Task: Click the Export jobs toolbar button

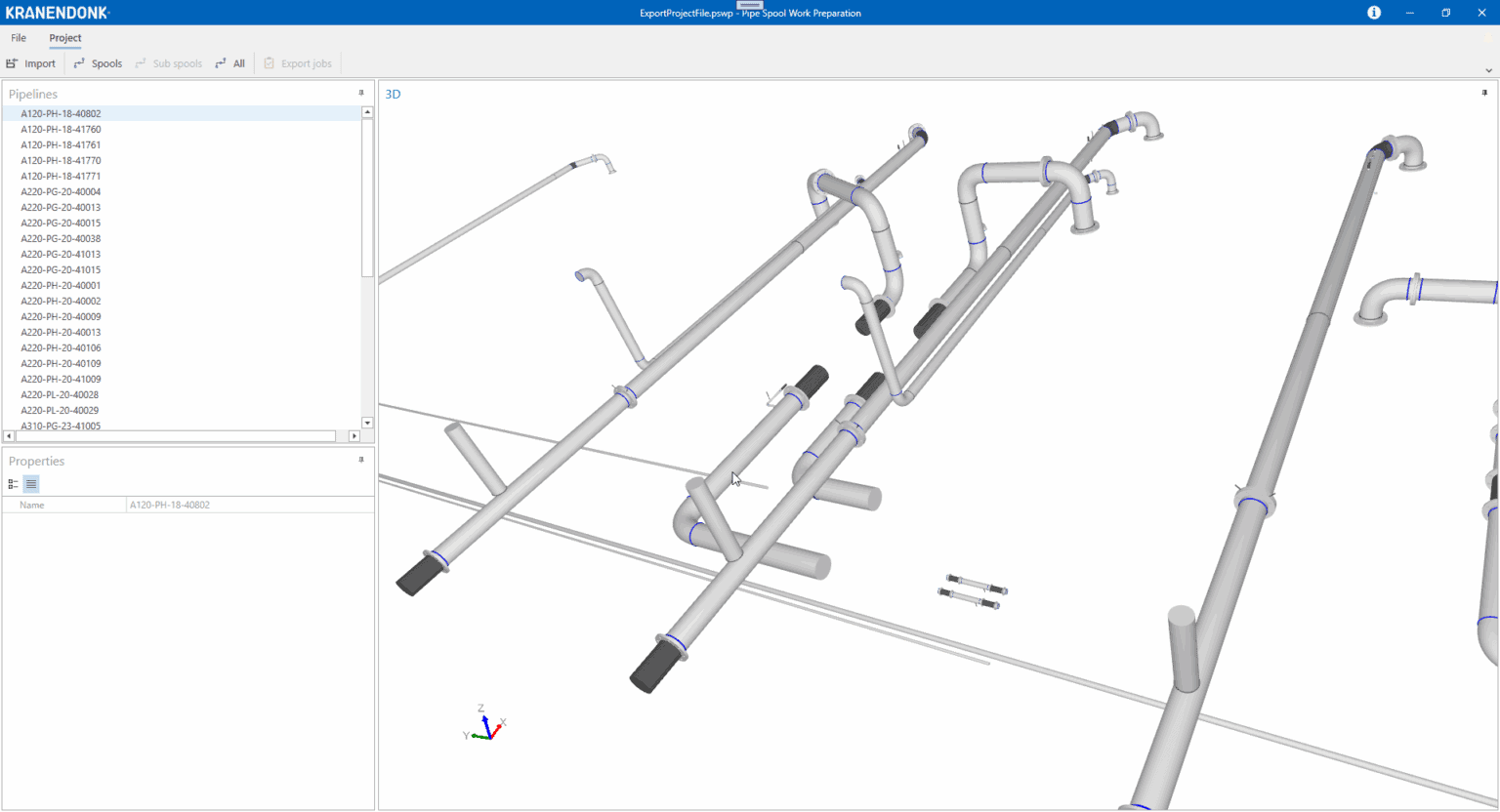Action: coord(298,63)
